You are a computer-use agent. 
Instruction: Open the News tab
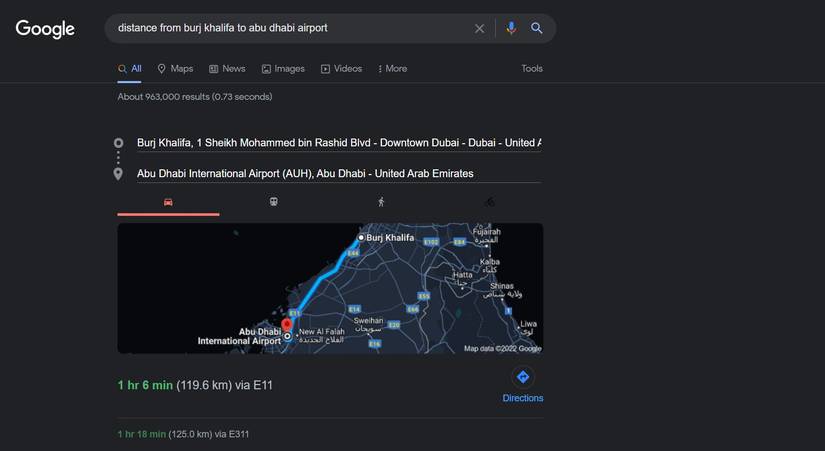click(227, 69)
